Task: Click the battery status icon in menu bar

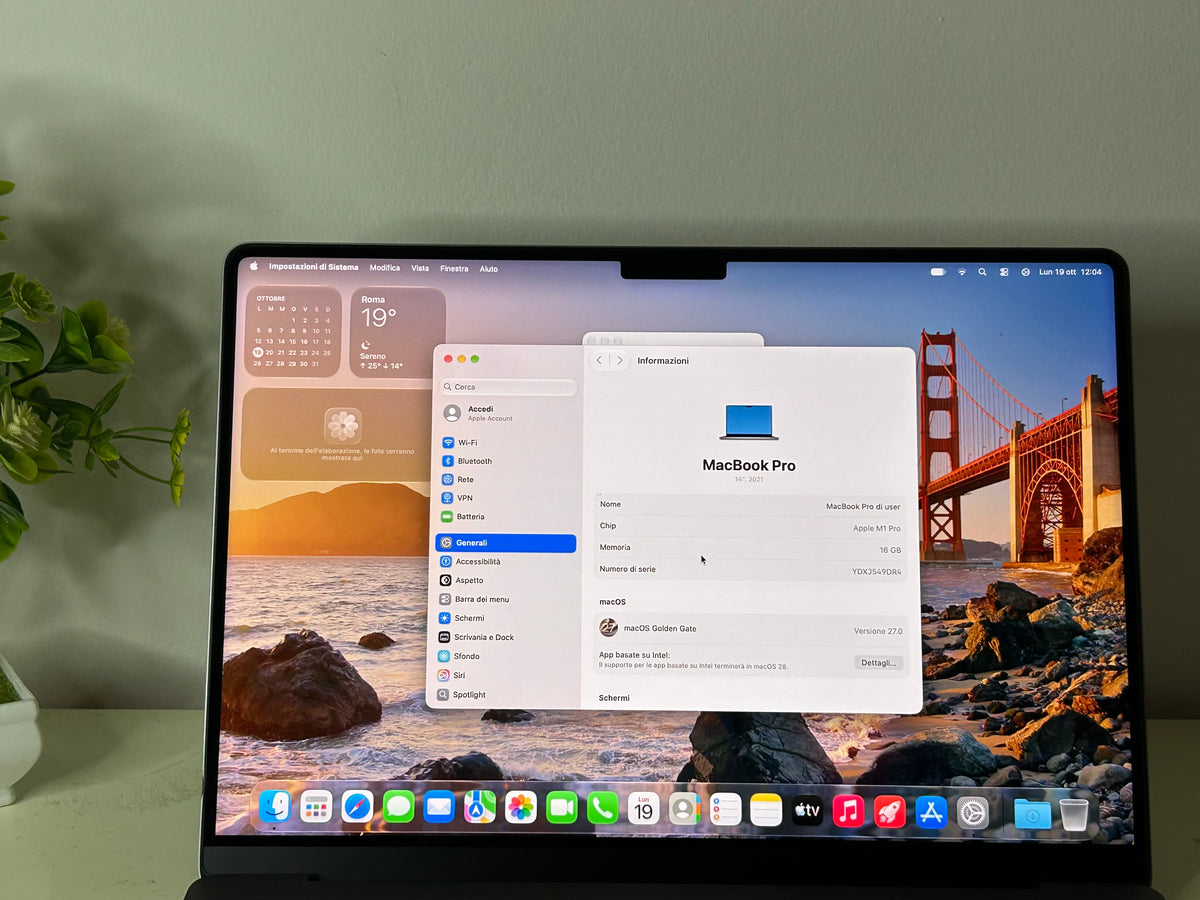Action: 938,272
